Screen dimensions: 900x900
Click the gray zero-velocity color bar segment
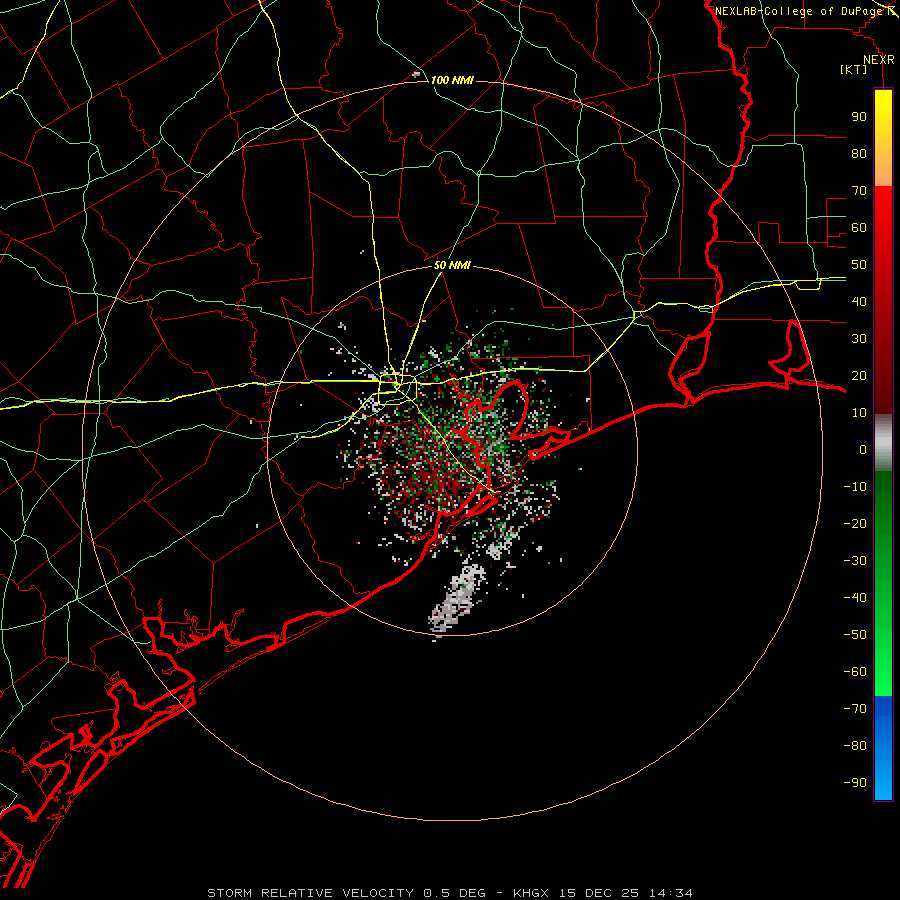coord(883,442)
